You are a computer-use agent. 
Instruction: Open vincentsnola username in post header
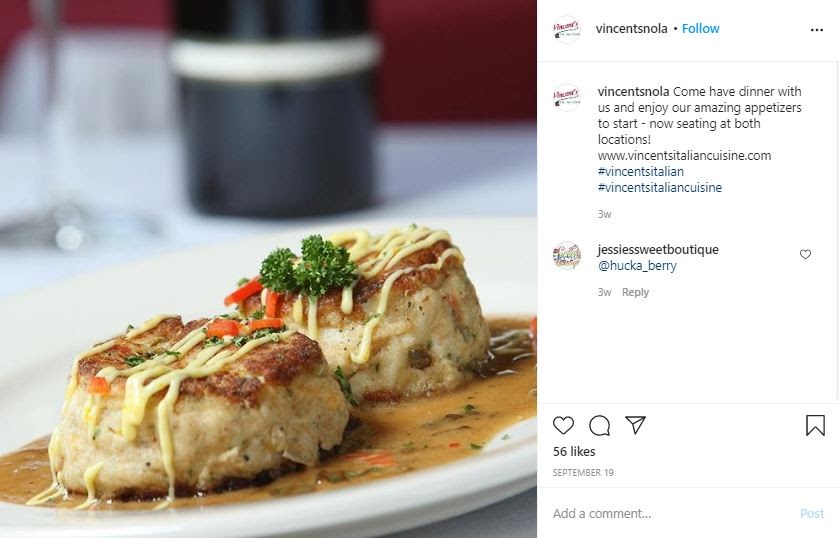click(631, 29)
